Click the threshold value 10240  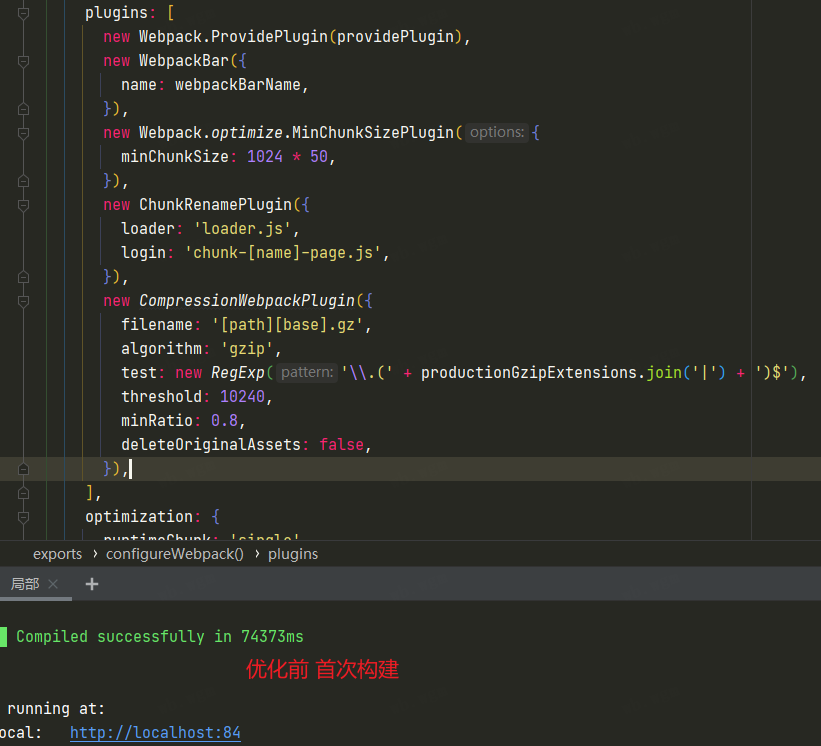pos(242,396)
